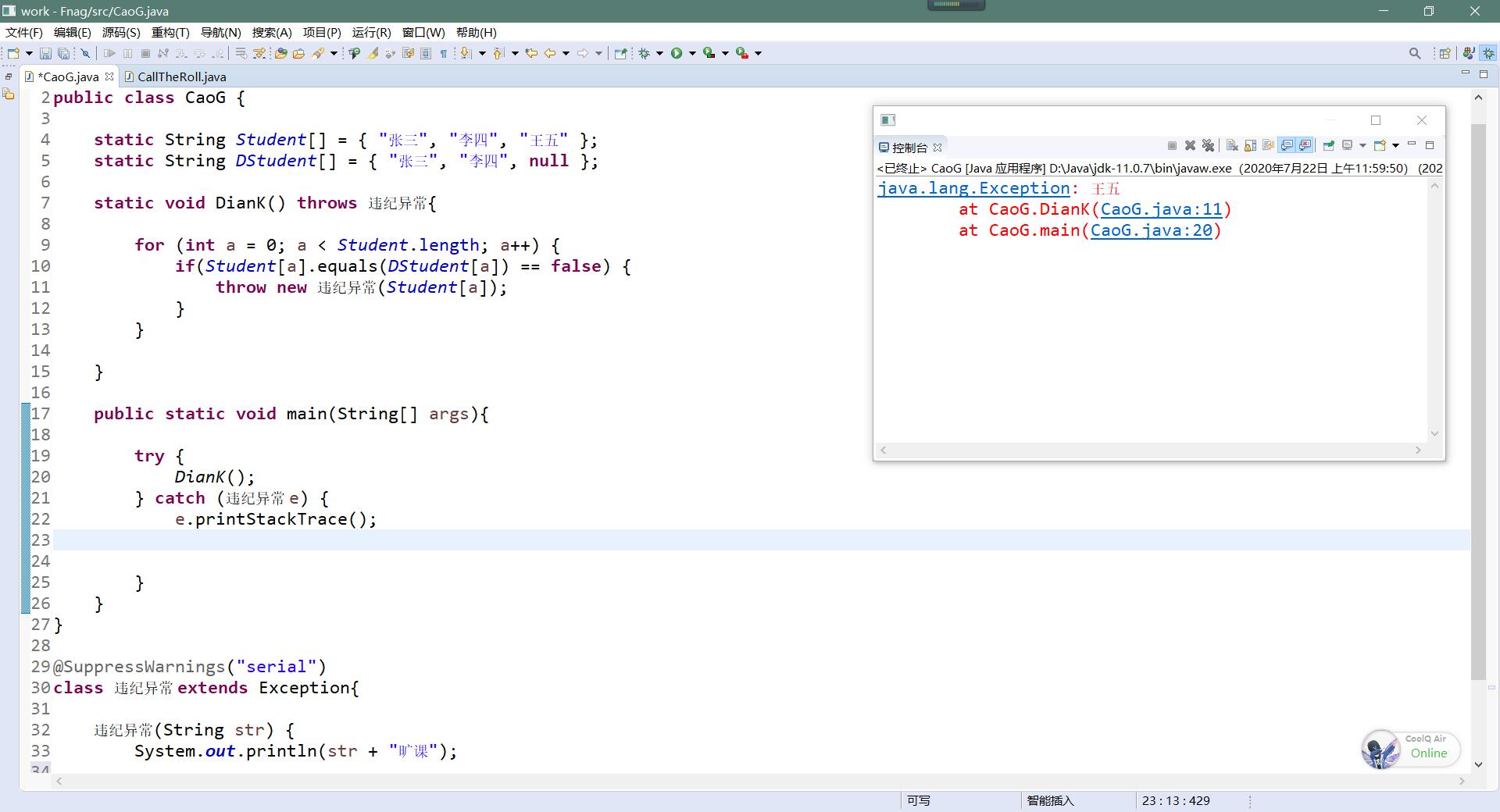Click the Open Type icon

[x=280, y=53]
